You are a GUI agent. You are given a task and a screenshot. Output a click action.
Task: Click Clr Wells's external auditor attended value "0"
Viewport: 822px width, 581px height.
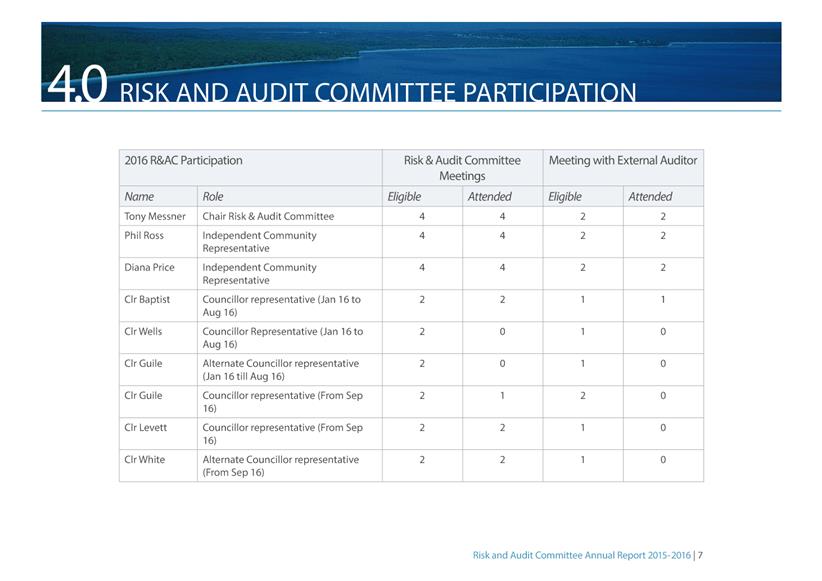tap(663, 331)
